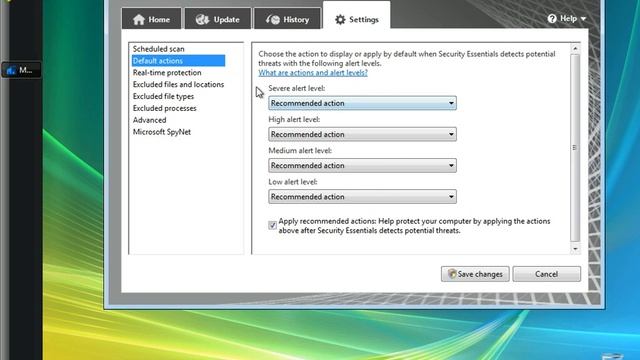Screen dimensions: 640x360
Task: Click the 'Medium alert level:' label
Action: pos(300,150)
